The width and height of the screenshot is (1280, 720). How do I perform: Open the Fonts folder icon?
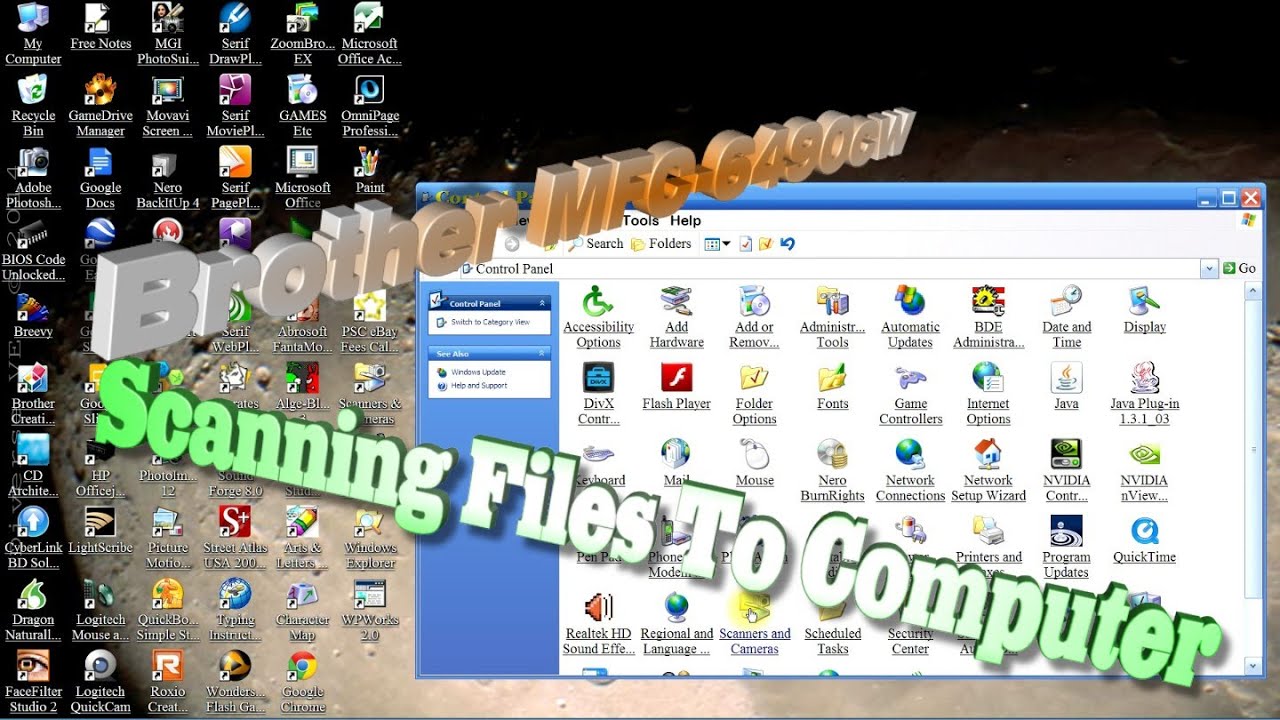point(832,386)
